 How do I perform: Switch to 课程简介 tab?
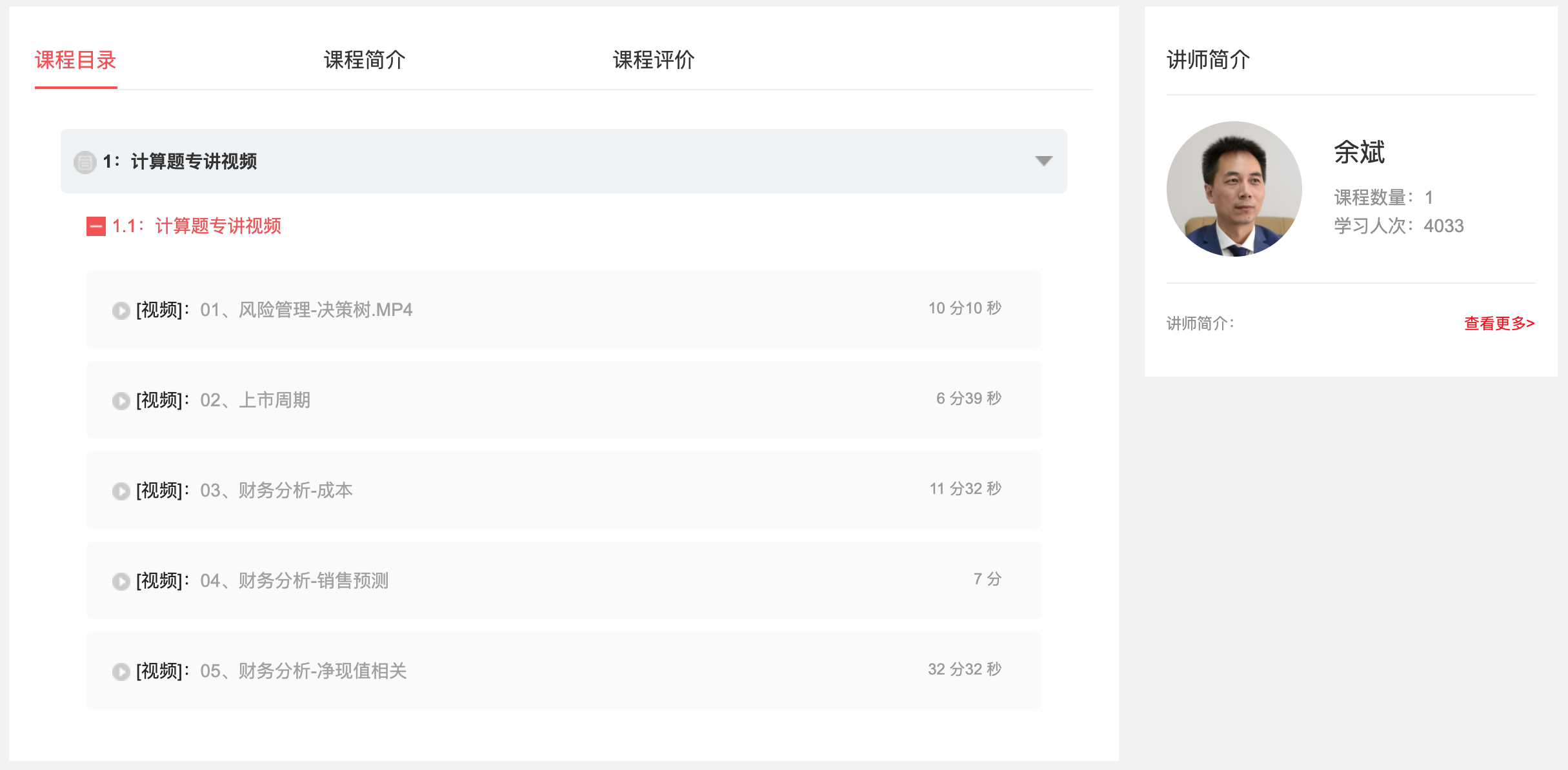coord(365,60)
